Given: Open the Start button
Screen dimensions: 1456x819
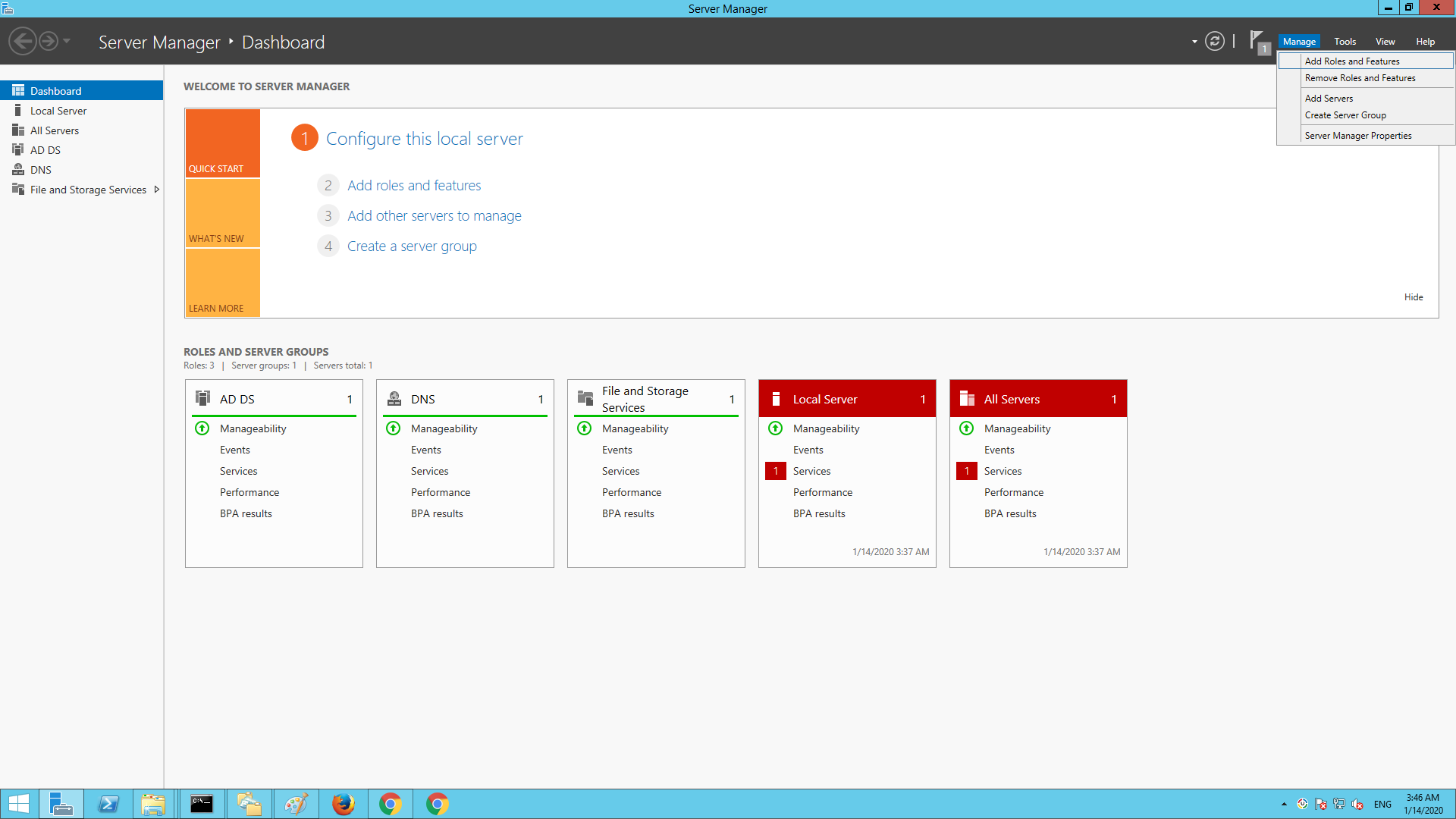Looking at the screenshot, I should 19,804.
